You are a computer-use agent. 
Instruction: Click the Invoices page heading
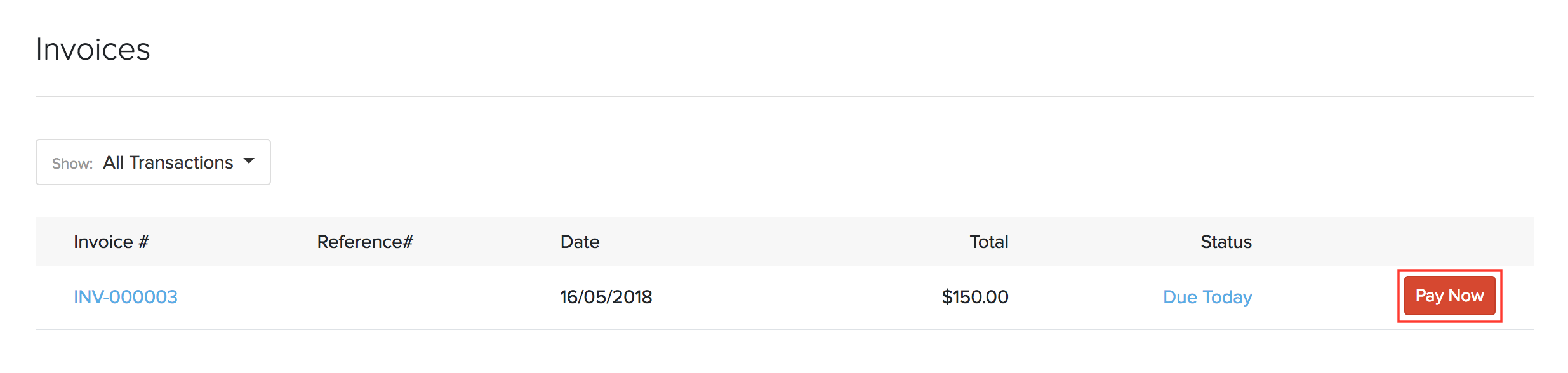(93, 49)
